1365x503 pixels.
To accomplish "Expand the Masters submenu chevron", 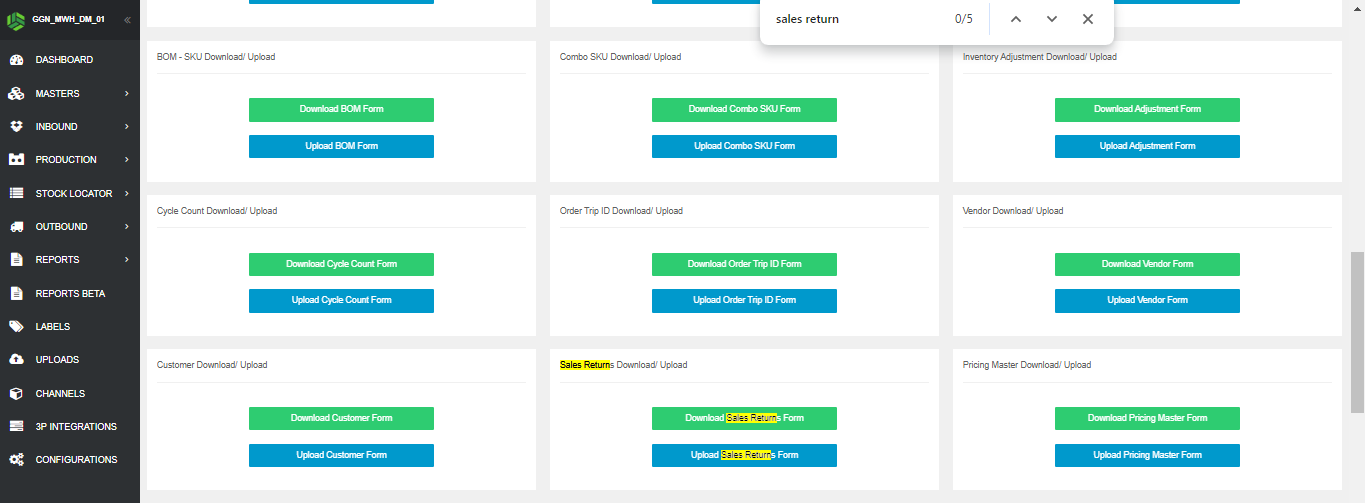I will (x=127, y=94).
